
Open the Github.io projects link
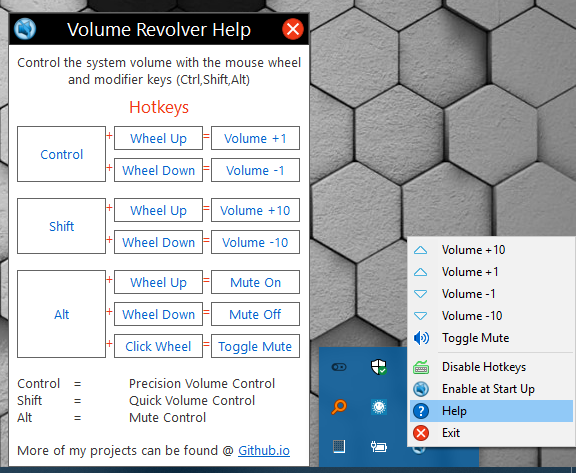(x=264, y=450)
